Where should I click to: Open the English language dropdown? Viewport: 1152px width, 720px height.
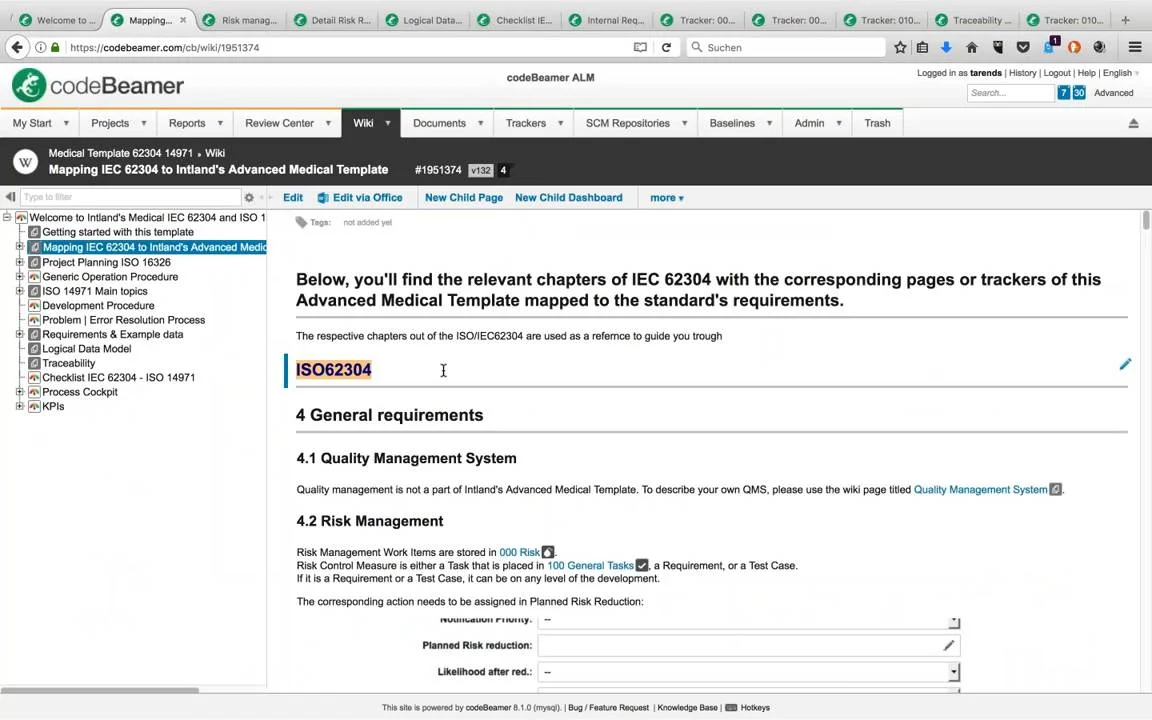point(1120,73)
